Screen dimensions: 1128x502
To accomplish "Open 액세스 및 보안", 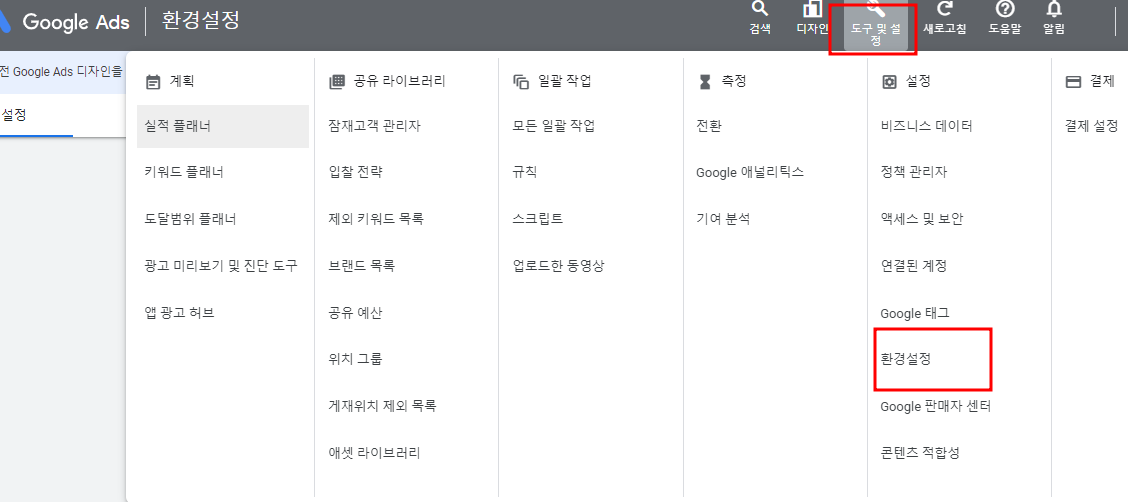I will point(922,219).
